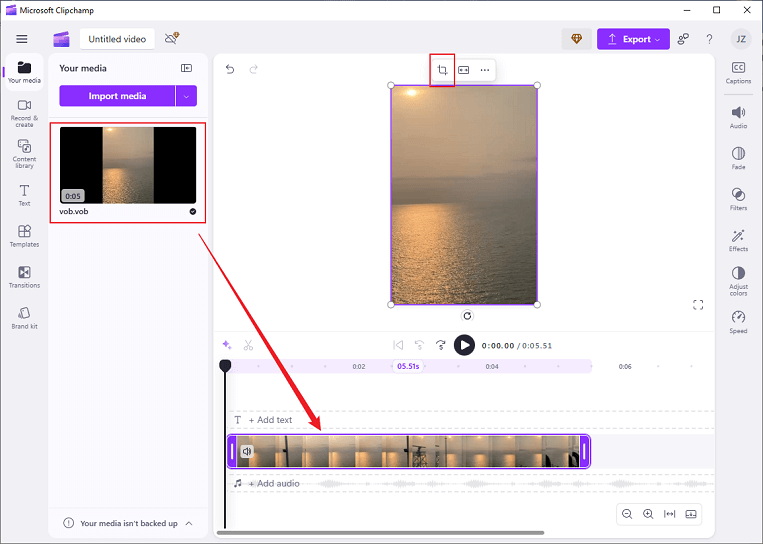Rename the Untitled video title field

tap(117, 39)
